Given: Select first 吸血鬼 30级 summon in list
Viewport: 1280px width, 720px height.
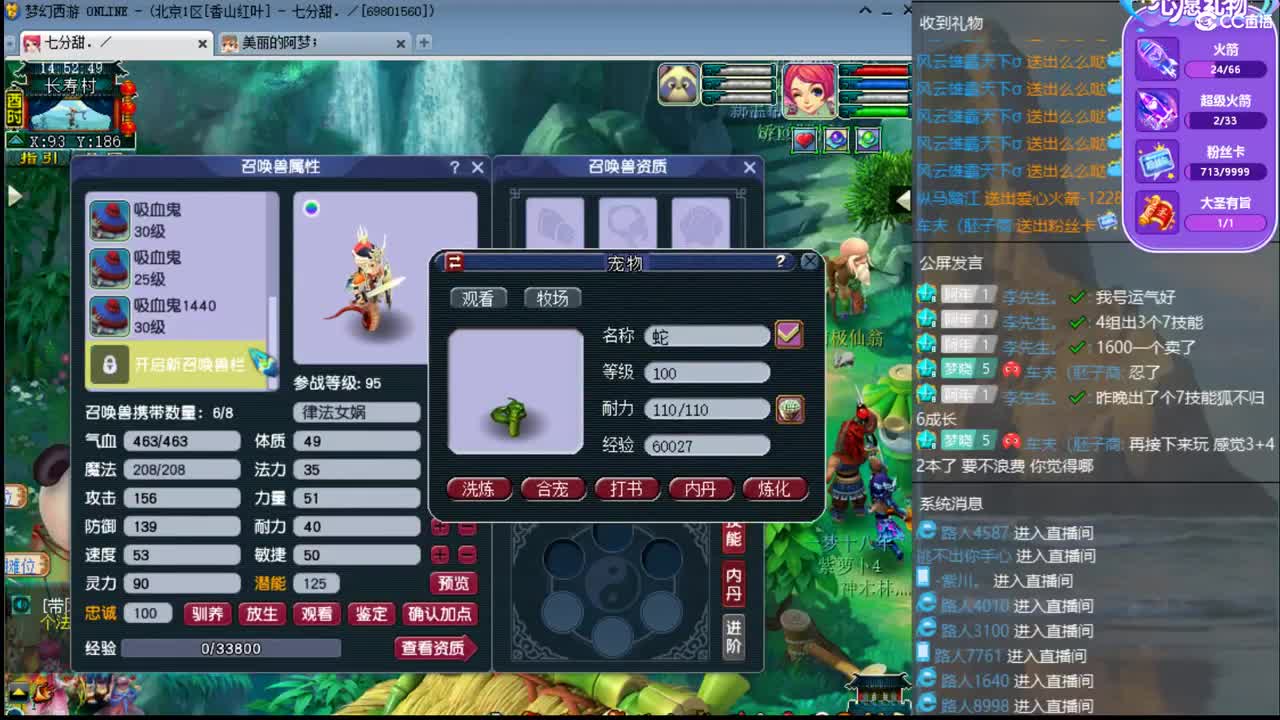Looking at the screenshot, I should (177, 220).
